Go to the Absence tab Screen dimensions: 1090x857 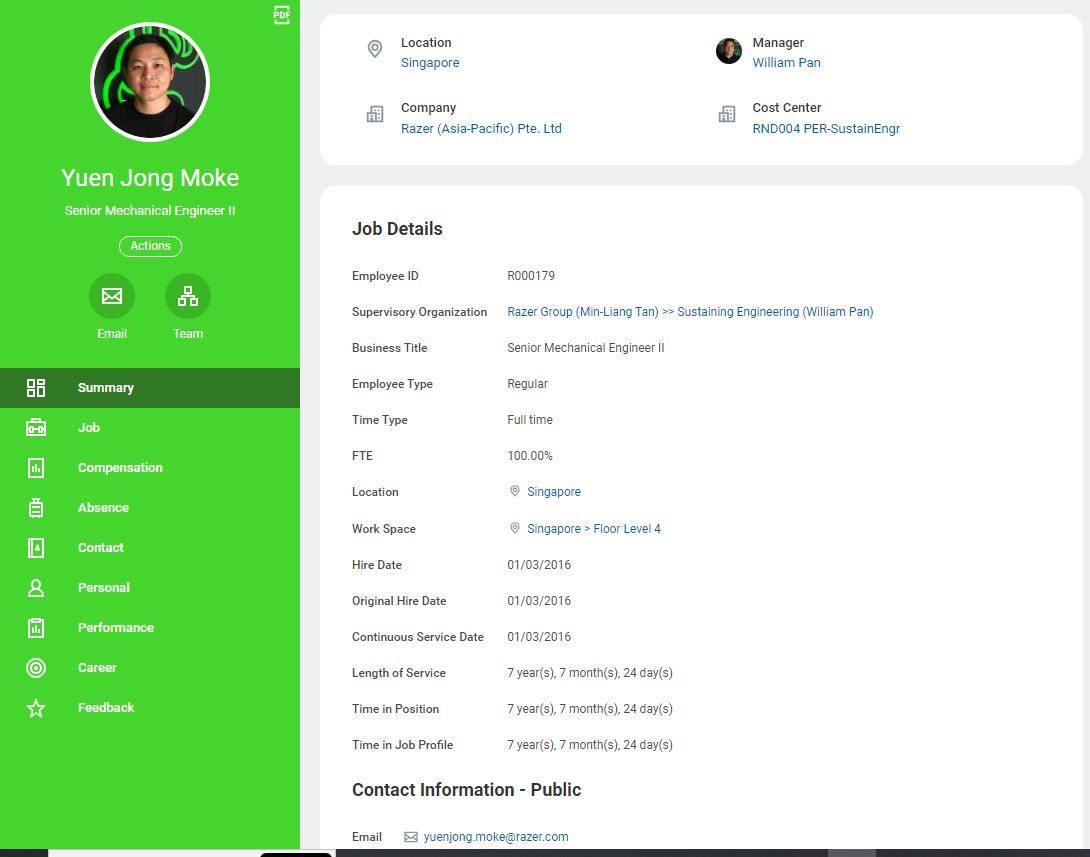tap(150, 507)
